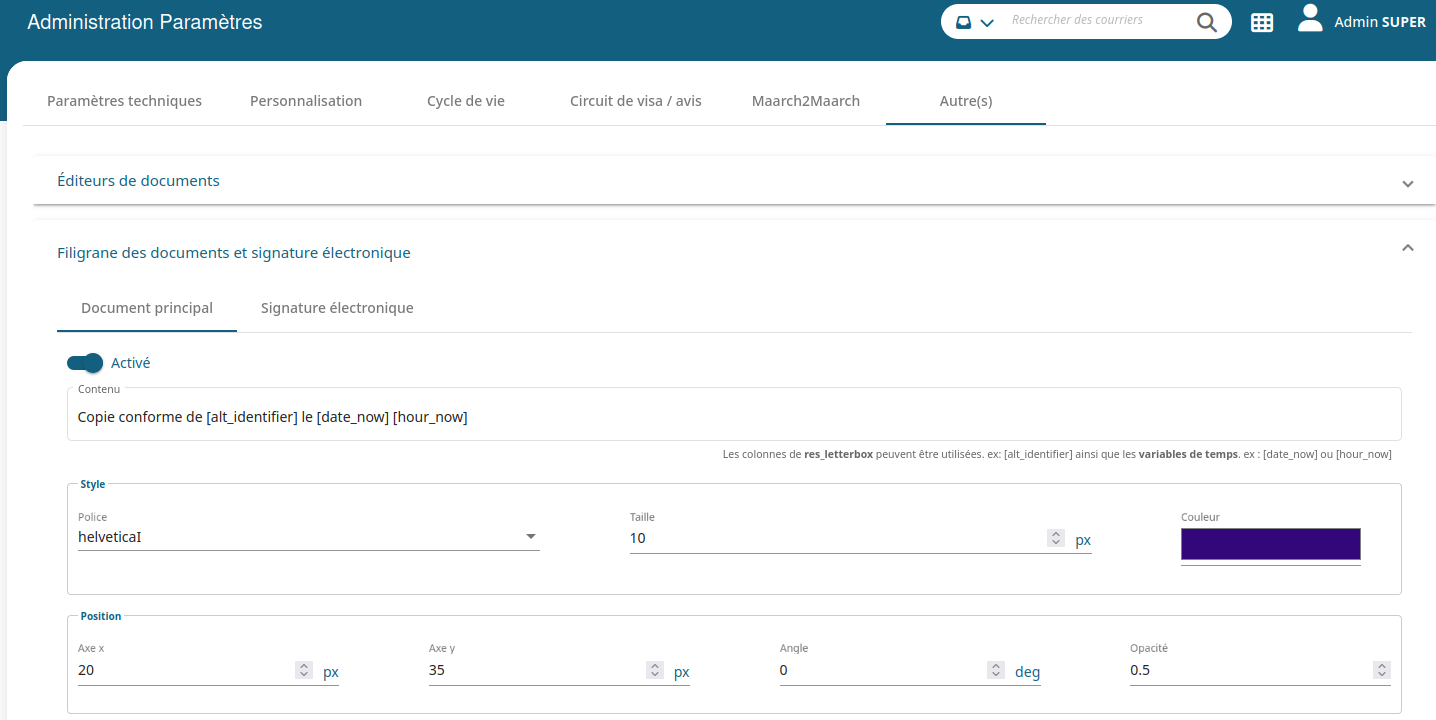The width and height of the screenshot is (1436, 720).
Task: Open the Maarch2Maarch tab
Action: (806, 101)
